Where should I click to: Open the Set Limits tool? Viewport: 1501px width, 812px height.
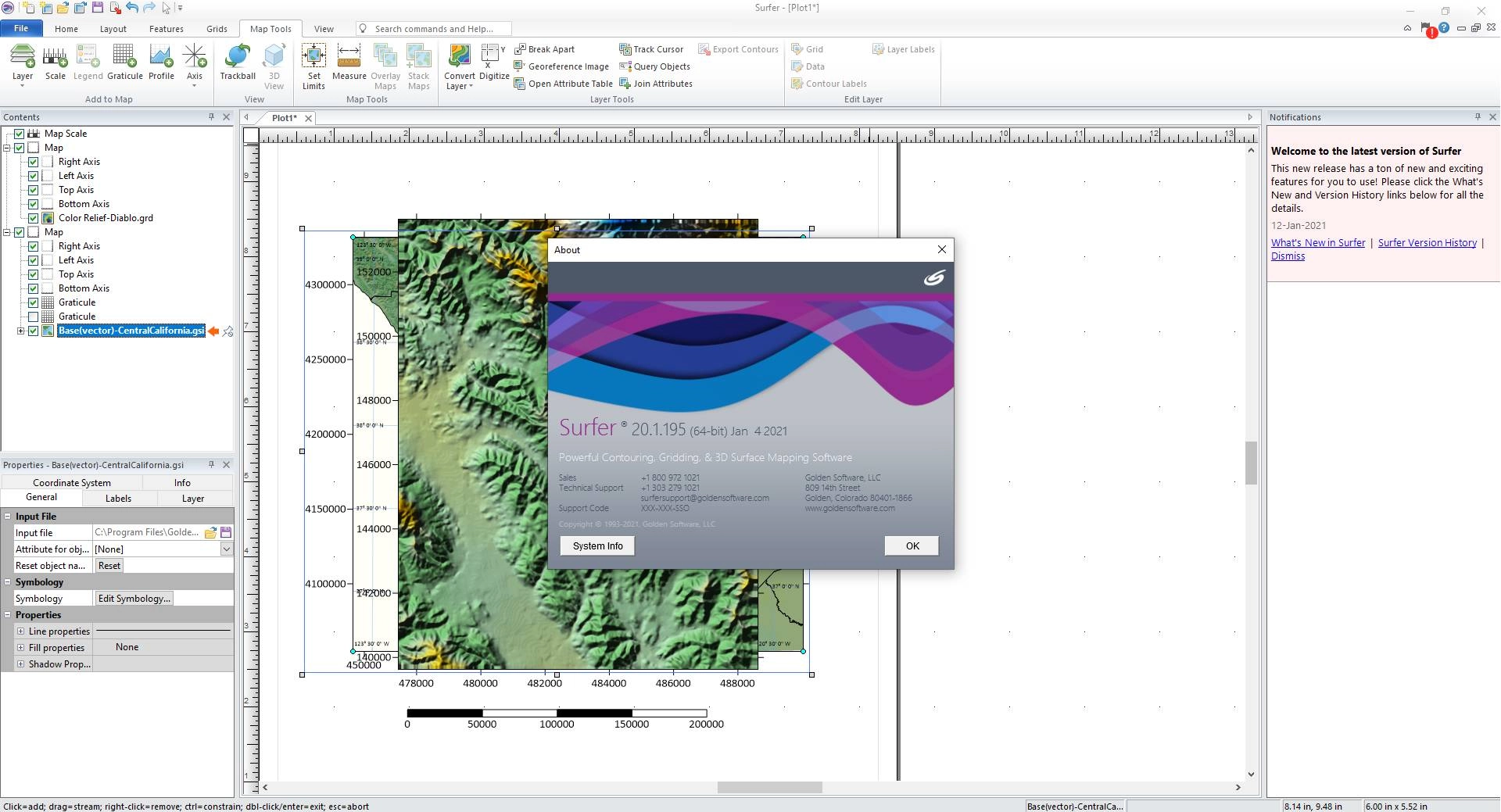(x=313, y=66)
